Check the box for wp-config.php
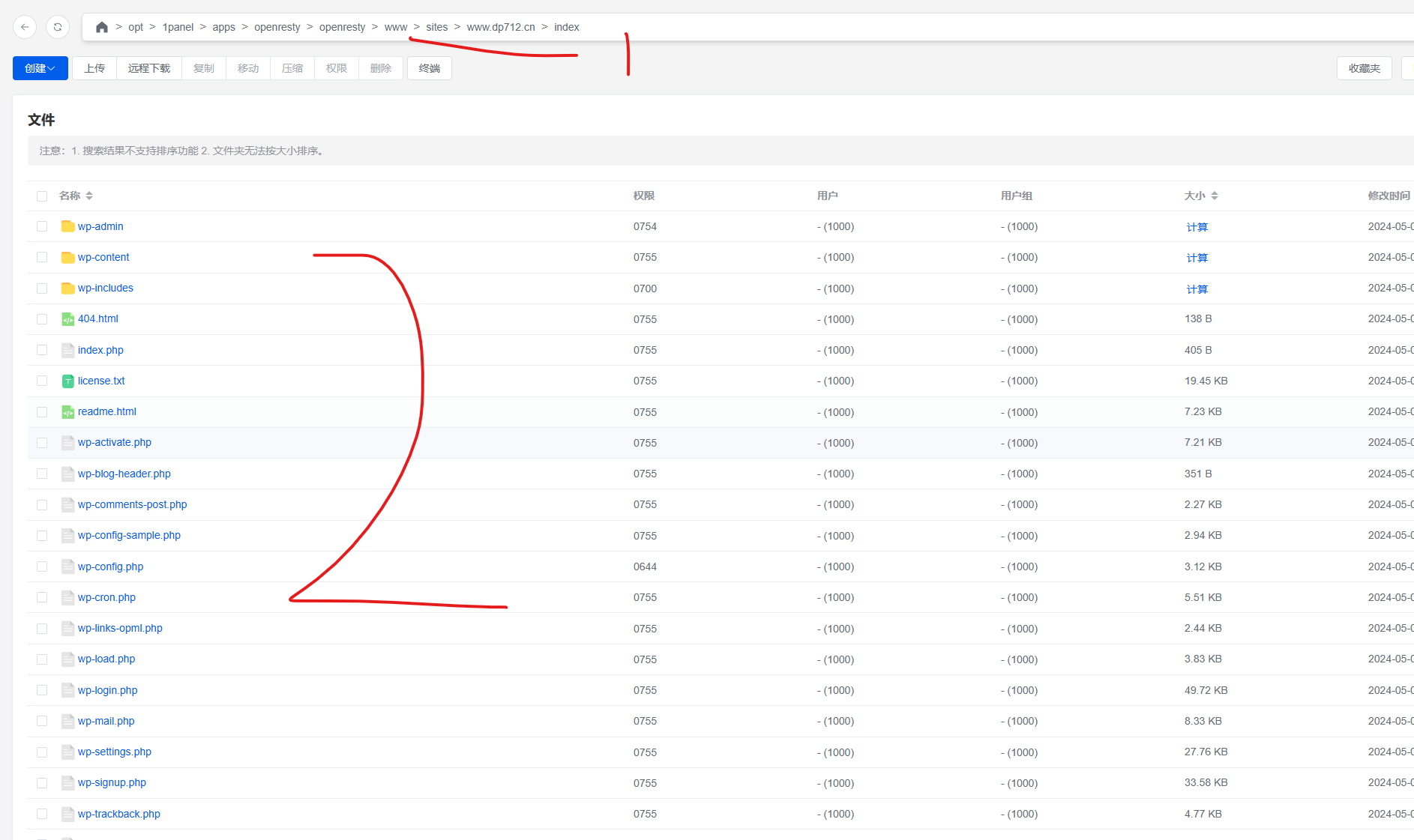This screenshot has height=840, width=1414. pos(42,567)
